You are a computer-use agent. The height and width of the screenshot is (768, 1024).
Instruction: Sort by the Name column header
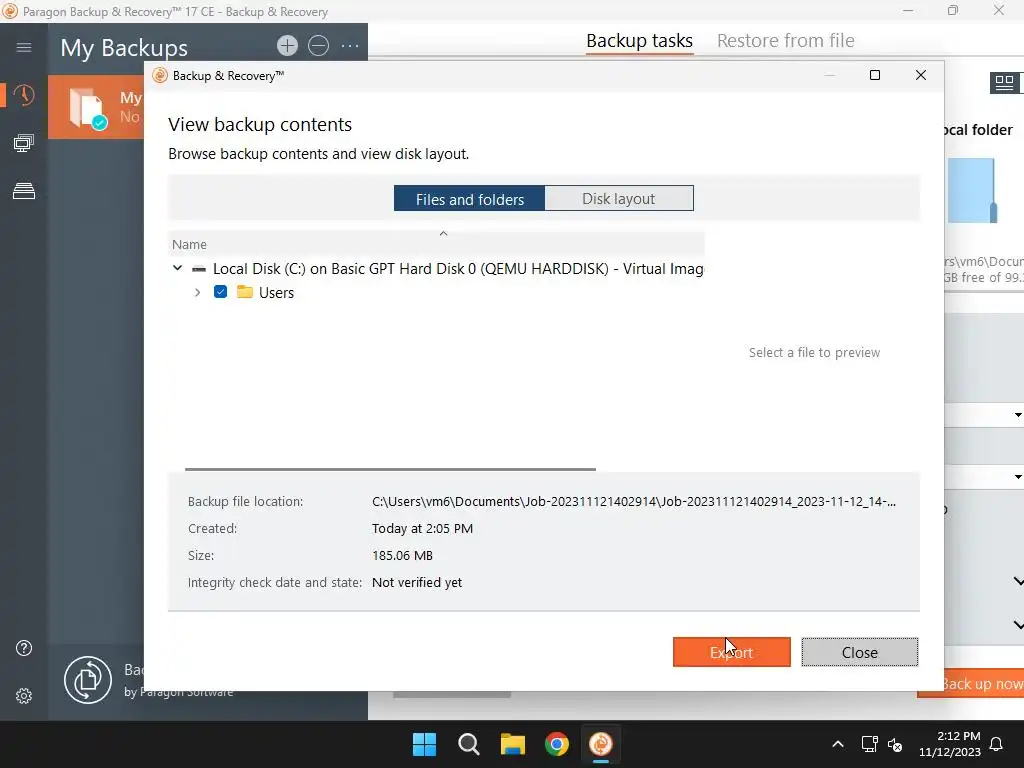436,244
